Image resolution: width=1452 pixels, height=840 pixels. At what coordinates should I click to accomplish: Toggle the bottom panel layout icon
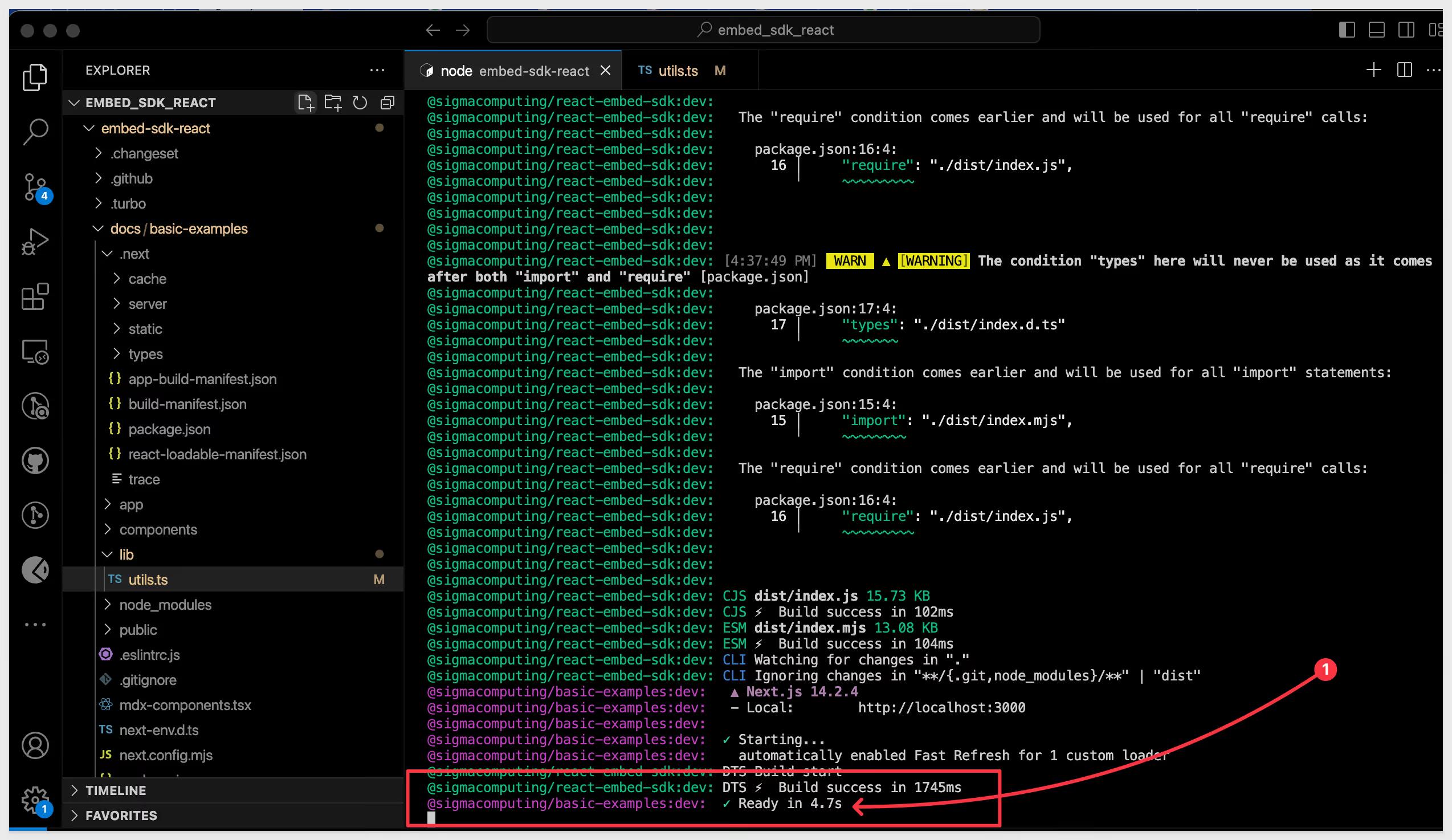(1377, 30)
